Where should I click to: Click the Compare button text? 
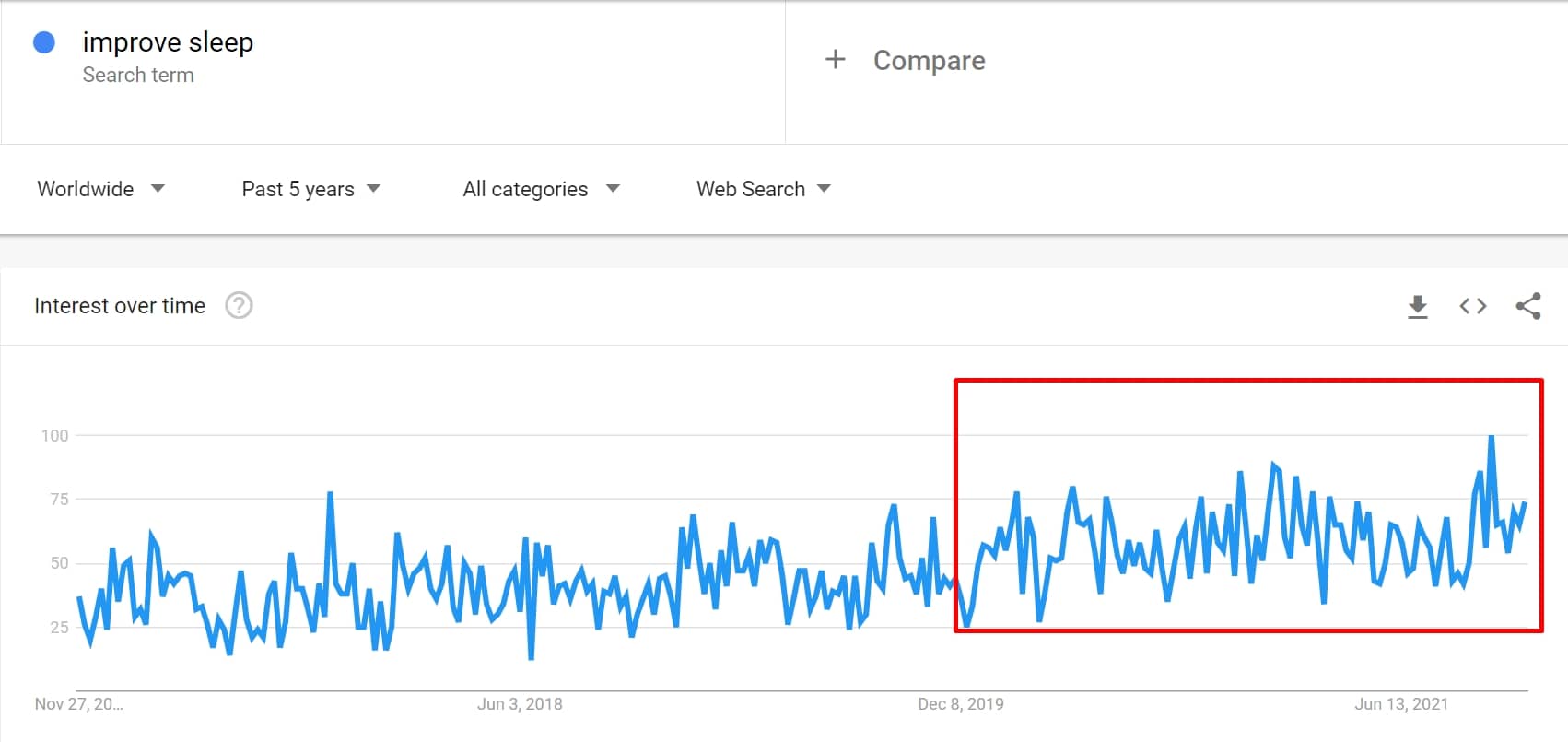tap(929, 61)
